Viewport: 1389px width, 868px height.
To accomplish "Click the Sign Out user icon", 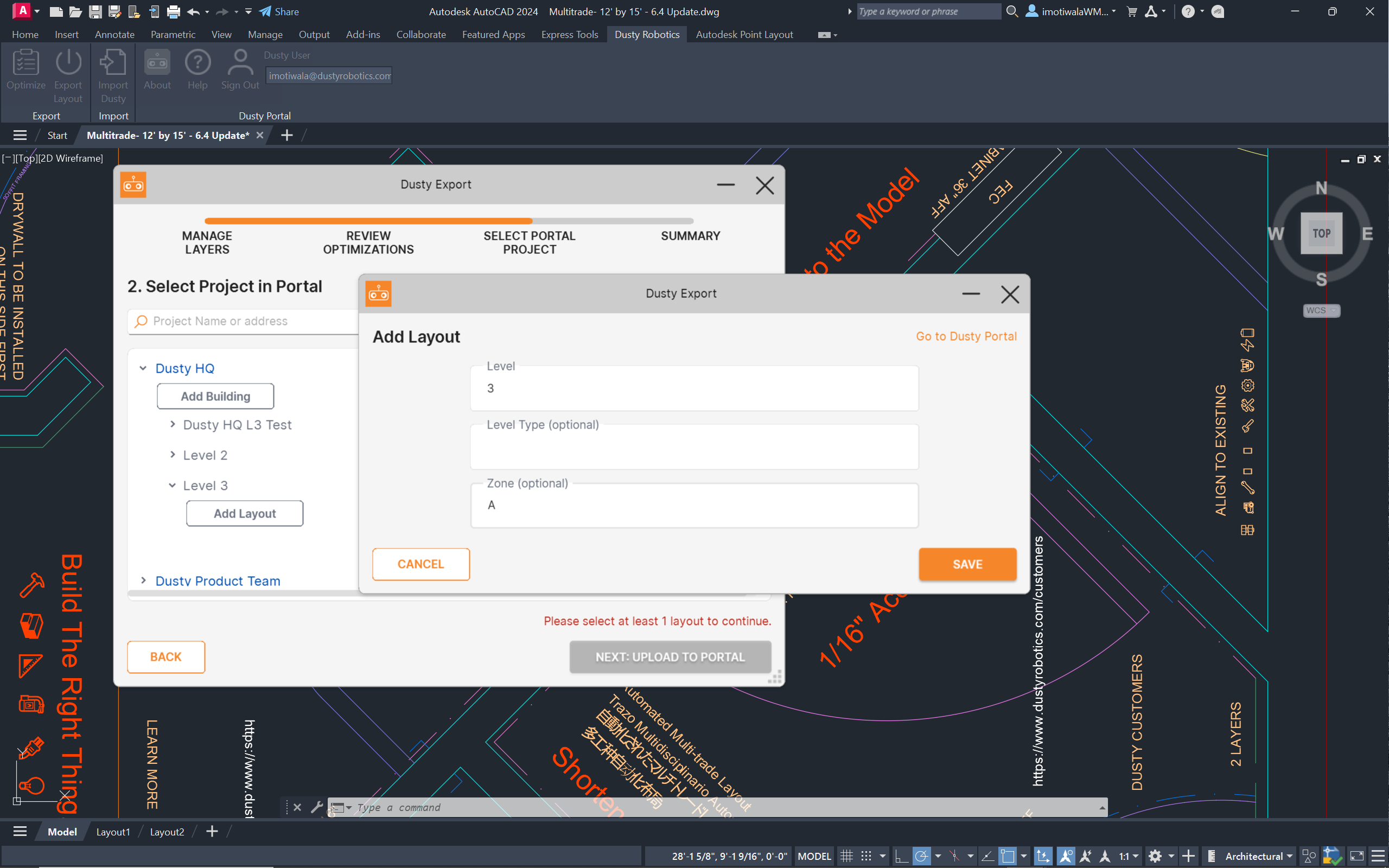I will [240, 62].
